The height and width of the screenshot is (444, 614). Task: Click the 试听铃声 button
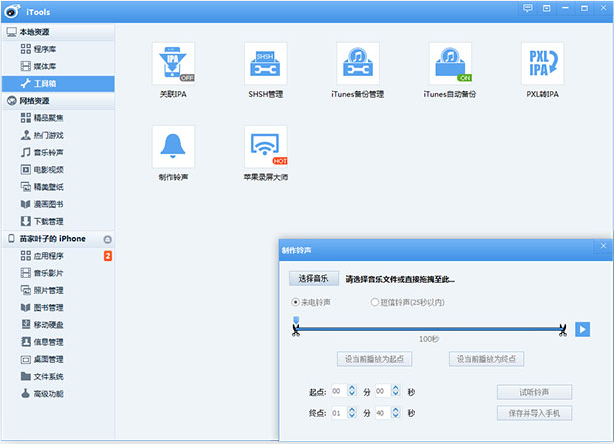(535, 392)
